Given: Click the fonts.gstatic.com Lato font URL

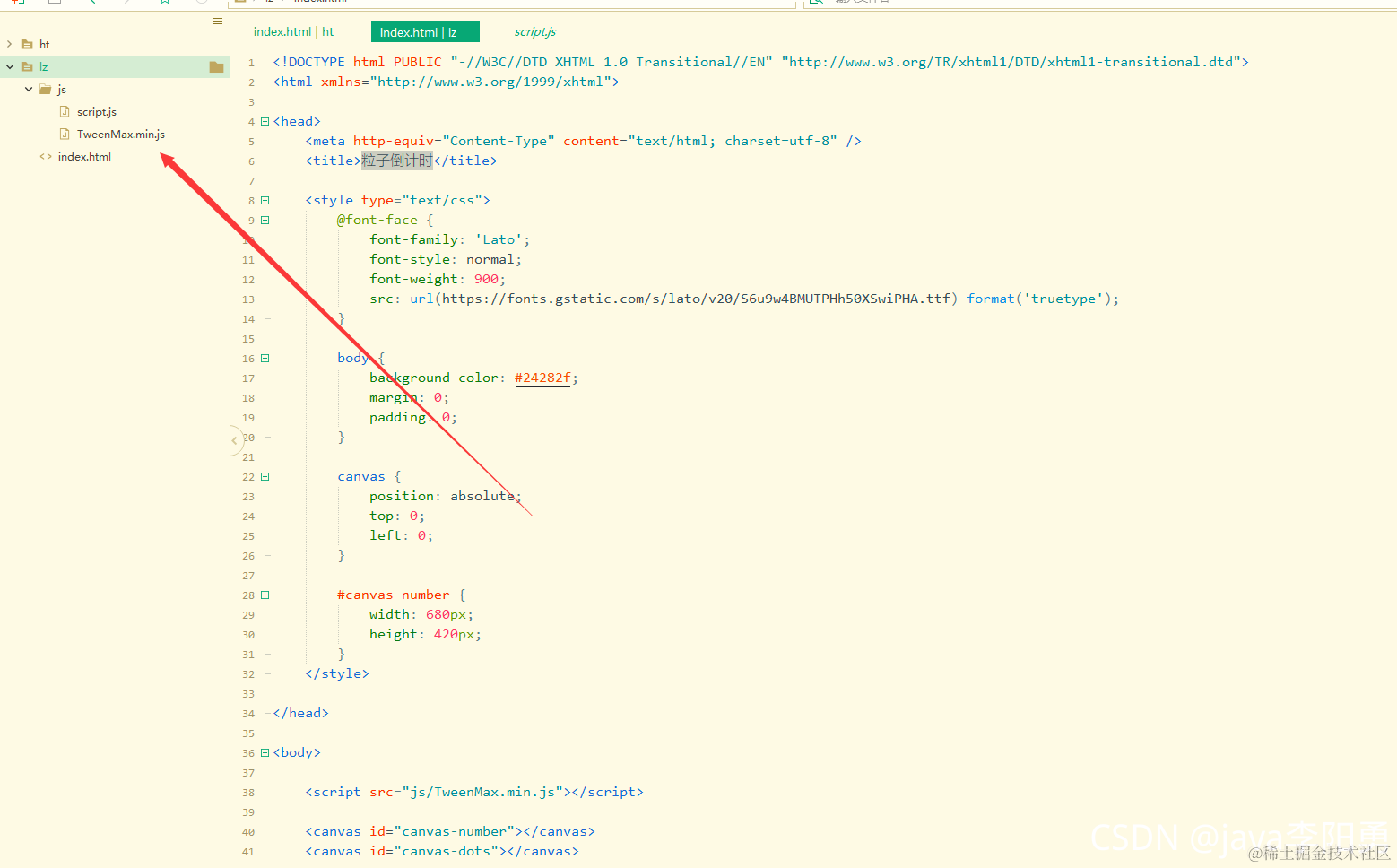Looking at the screenshot, I should click(x=696, y=299).
